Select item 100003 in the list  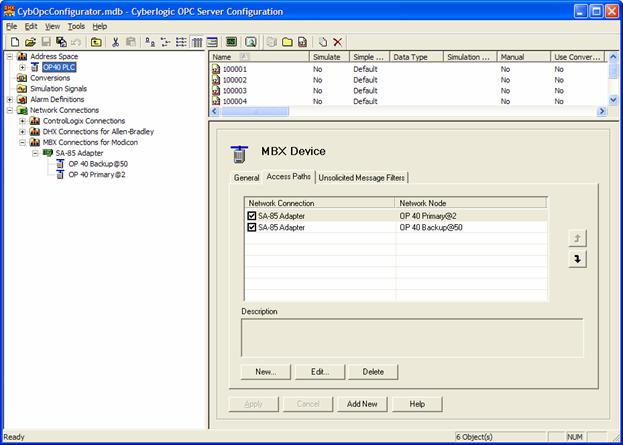[x=235, y=90]
